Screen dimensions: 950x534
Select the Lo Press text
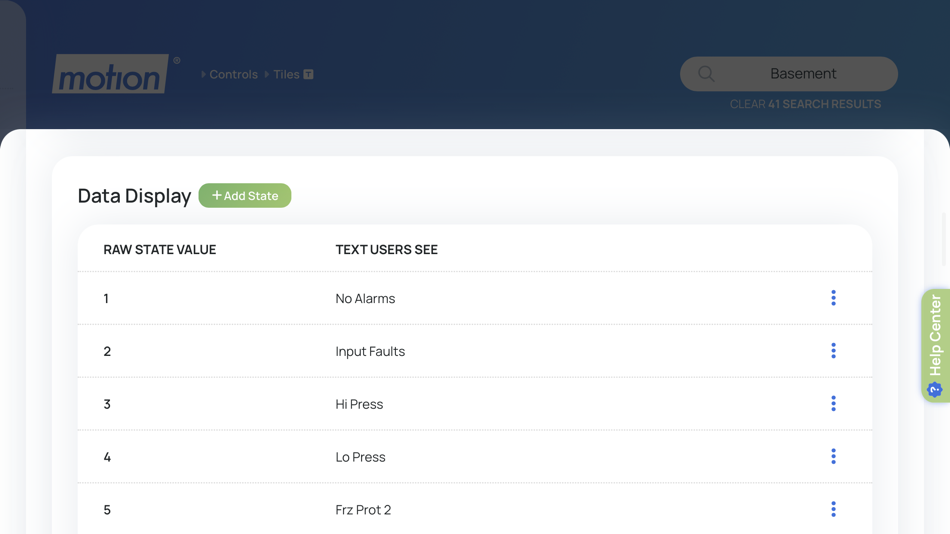click(360, 457)
